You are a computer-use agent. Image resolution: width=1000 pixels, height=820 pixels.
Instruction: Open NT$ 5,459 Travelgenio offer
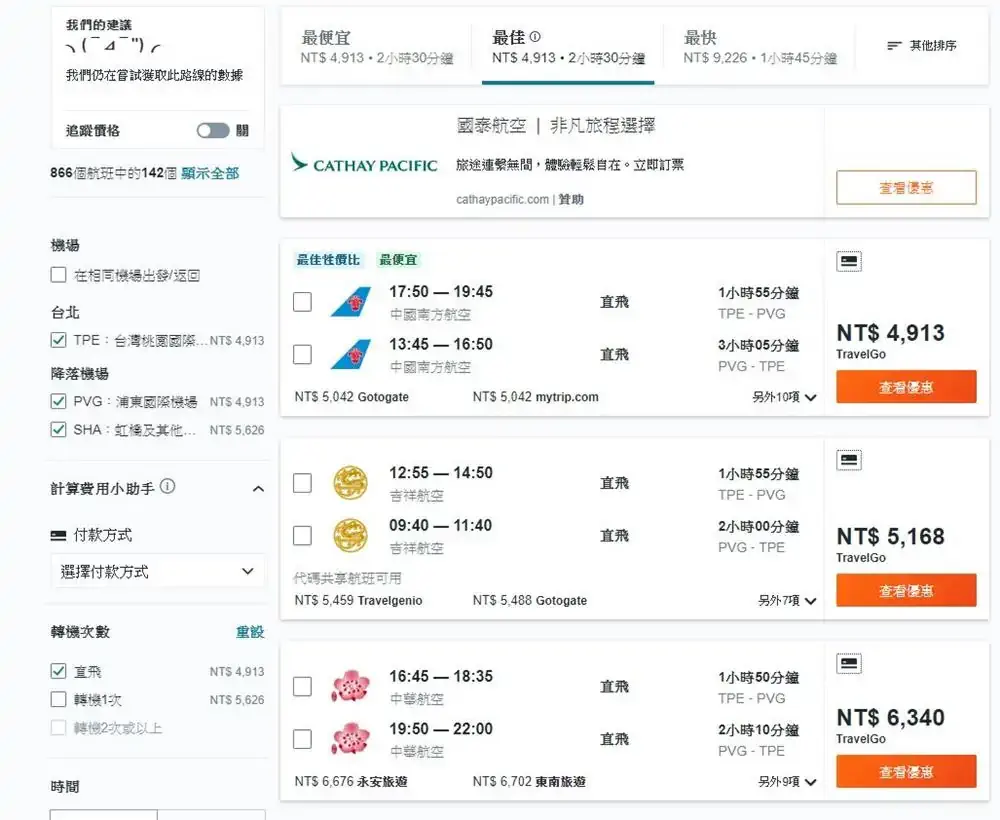coord(358,601)
